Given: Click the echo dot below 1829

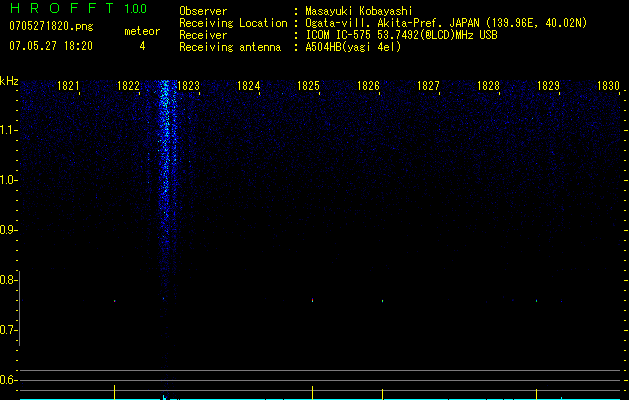Looking at the screenshot, I should (536, 301).
